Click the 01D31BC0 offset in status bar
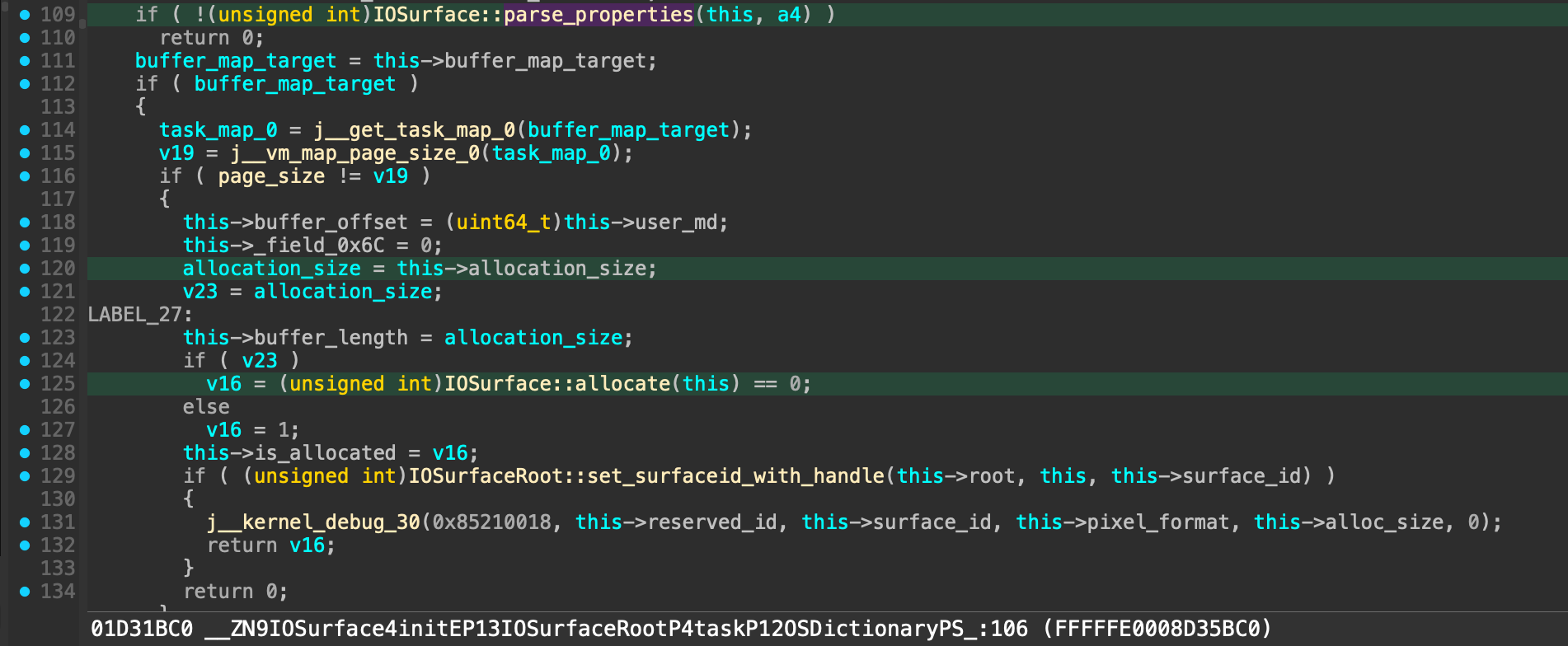The width and height of the screenshot is (1568, 646). pos(142,630)
